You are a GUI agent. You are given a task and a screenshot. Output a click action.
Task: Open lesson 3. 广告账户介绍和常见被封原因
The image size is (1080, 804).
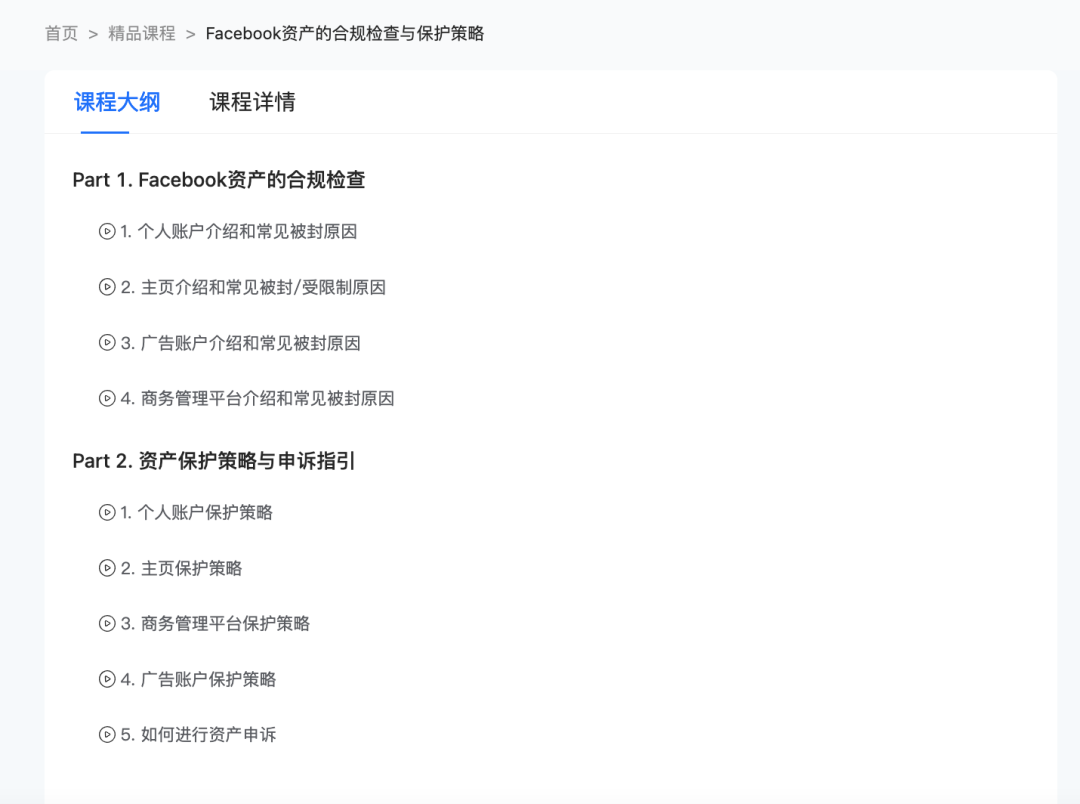click(240, 342)
